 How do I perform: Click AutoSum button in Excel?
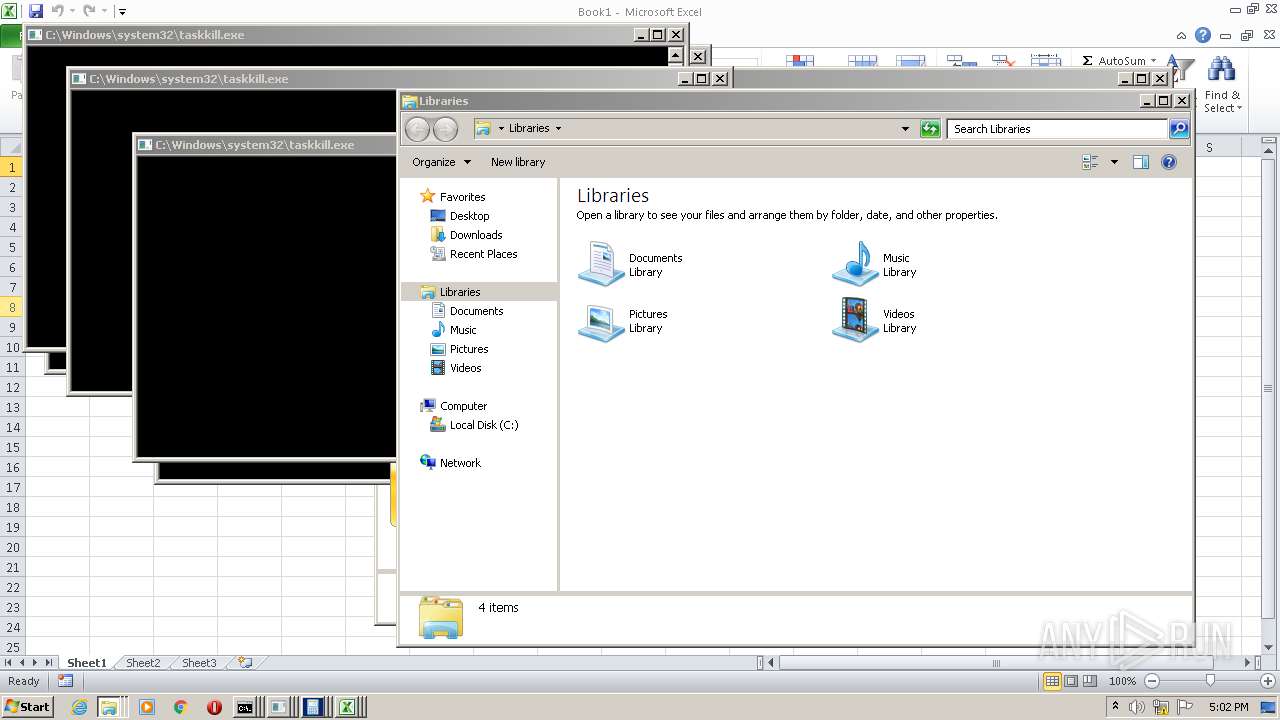[x=1113, y=61]
